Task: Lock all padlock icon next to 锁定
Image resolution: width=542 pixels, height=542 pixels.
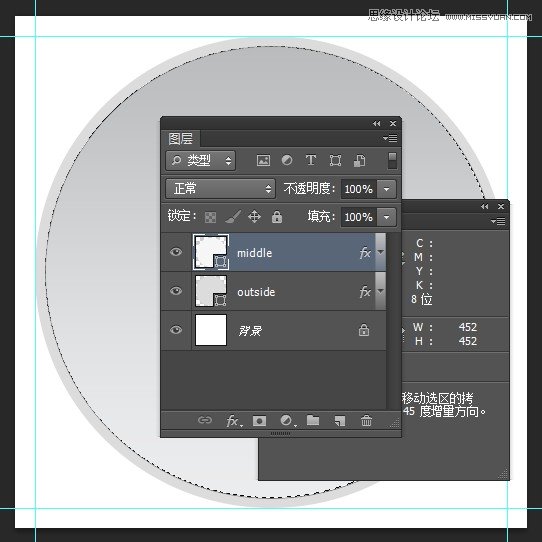Action: (x=277, y=217)
